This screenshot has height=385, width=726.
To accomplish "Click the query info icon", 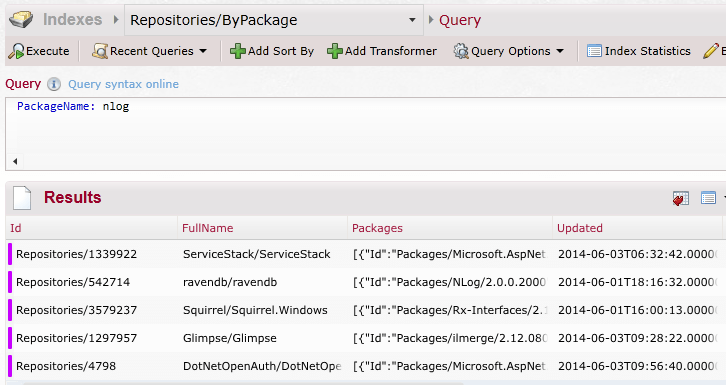I will [54, 84].
